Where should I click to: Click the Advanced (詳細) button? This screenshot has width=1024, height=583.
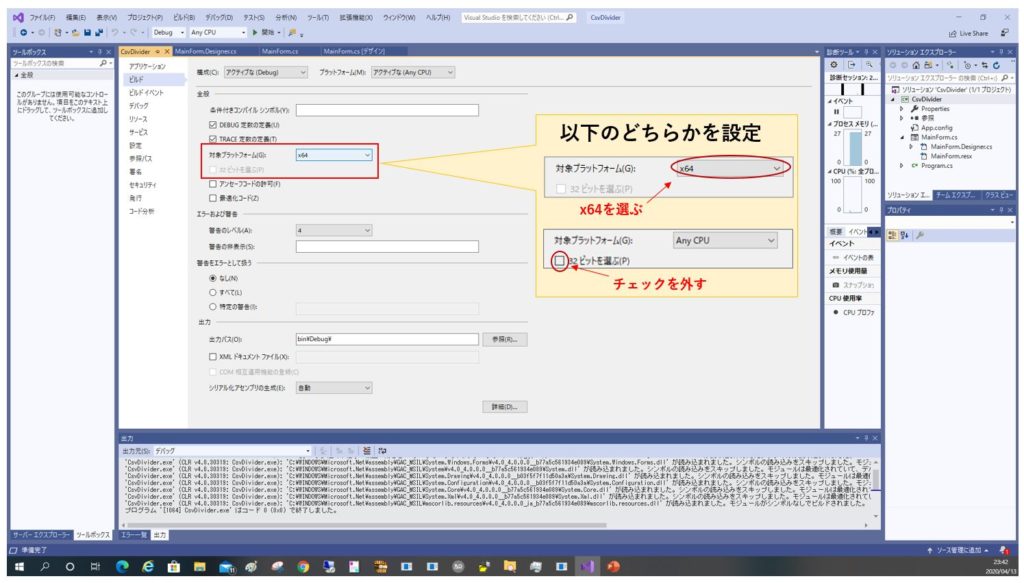(504, 407)
